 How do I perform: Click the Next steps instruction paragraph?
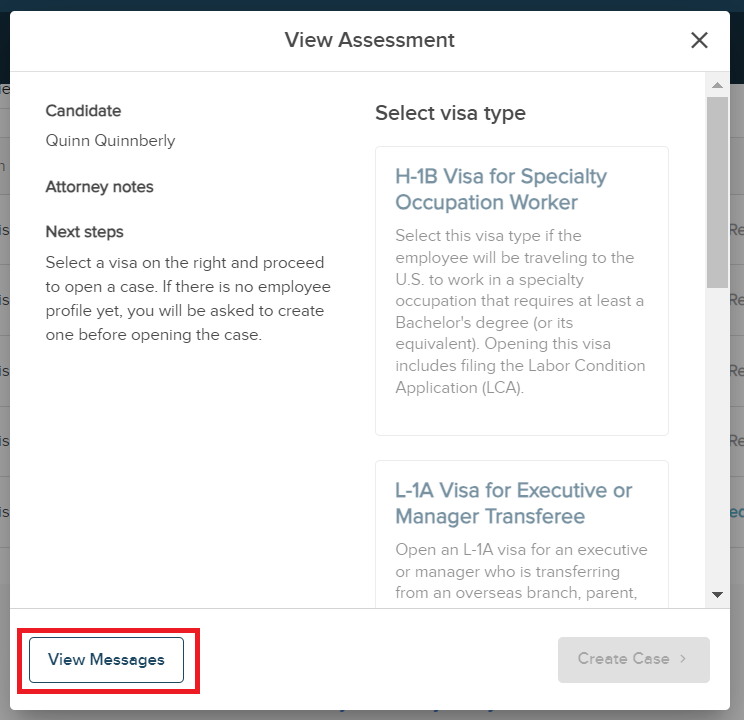(188, 298)
